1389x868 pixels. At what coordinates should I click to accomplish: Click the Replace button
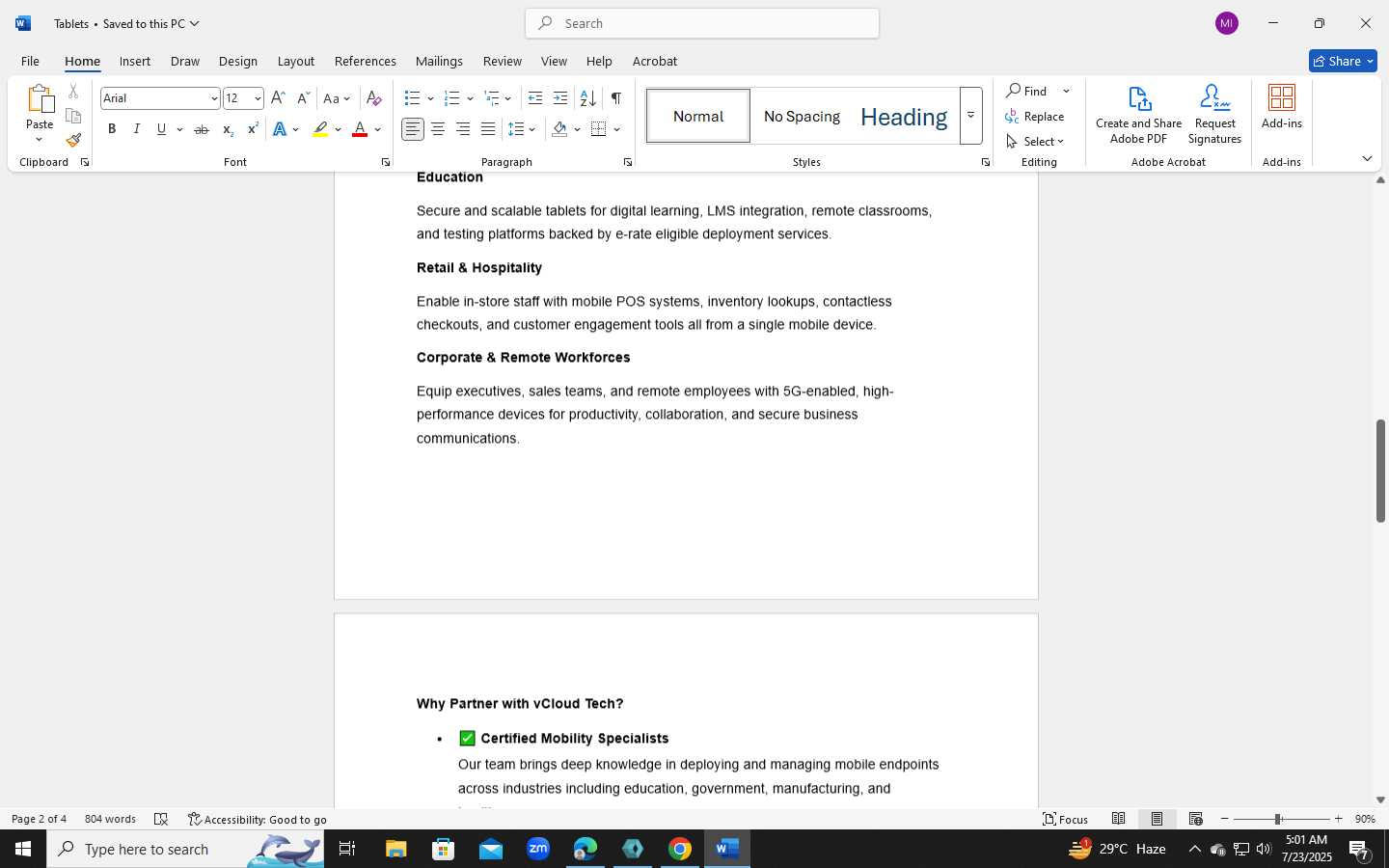point(1035,116)
